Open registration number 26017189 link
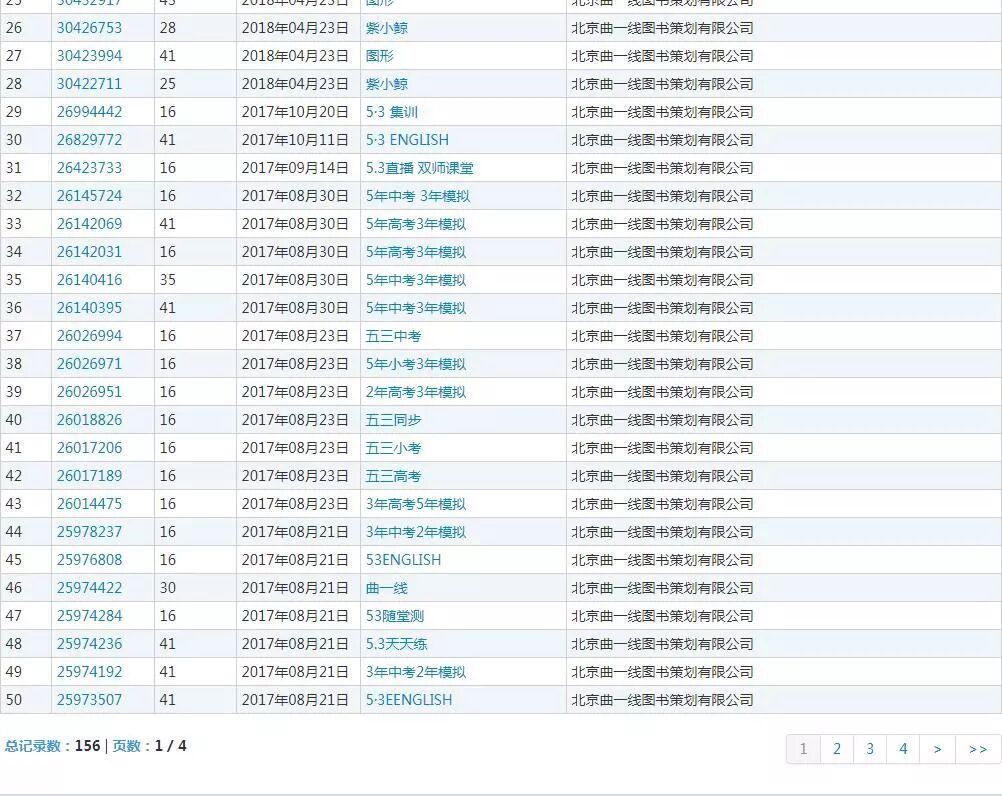The width and height of the screenshot is (1002, 796). (89, 476)
